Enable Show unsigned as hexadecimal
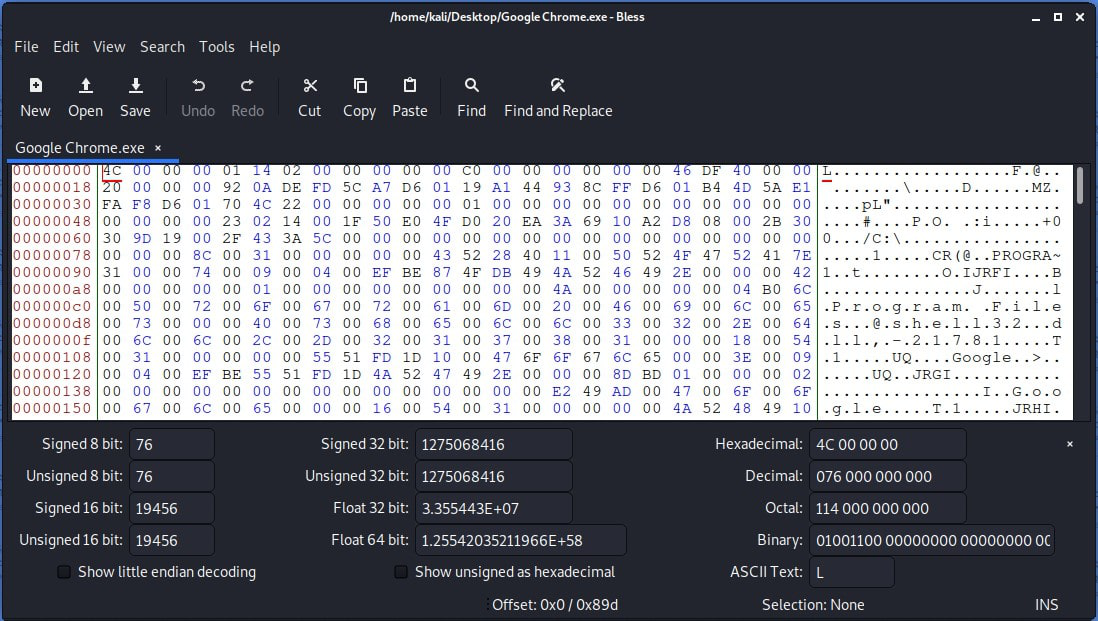The image size is (1098, 621). [401, 572]
